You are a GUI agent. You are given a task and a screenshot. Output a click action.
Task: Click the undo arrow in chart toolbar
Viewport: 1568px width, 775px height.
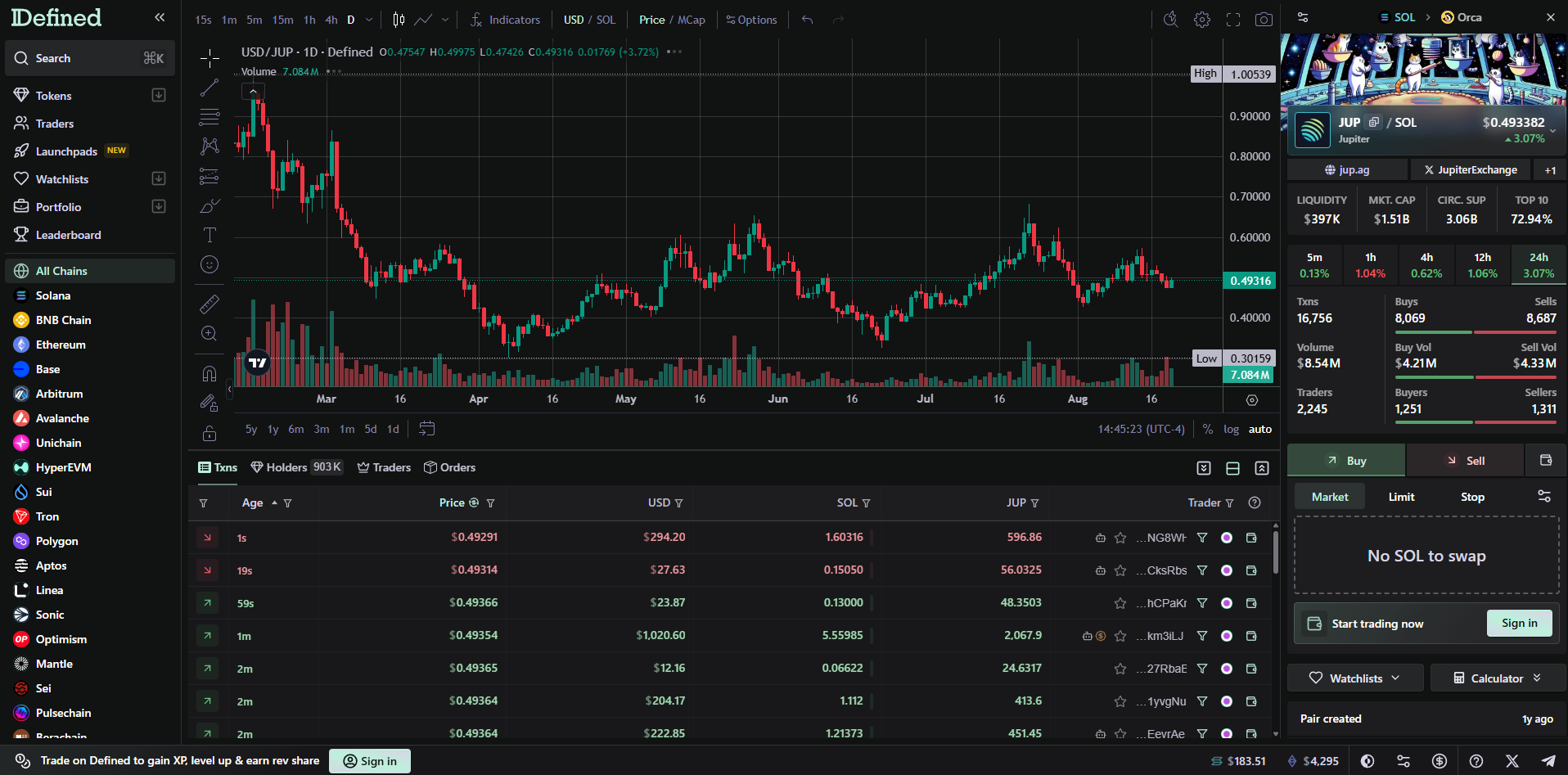tap(808, 20)
